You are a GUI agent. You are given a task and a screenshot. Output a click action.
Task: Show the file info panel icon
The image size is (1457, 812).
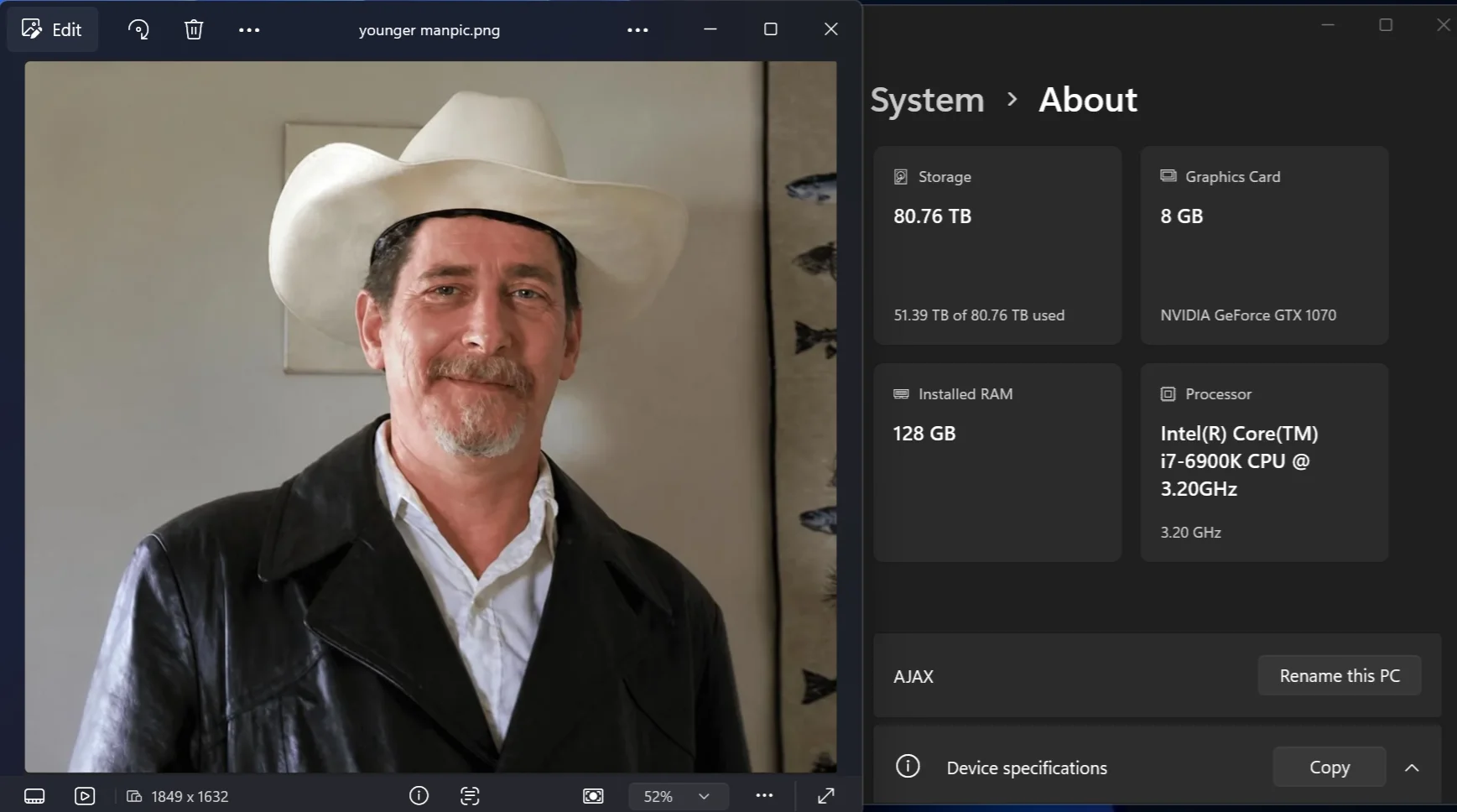coord(419,796)
